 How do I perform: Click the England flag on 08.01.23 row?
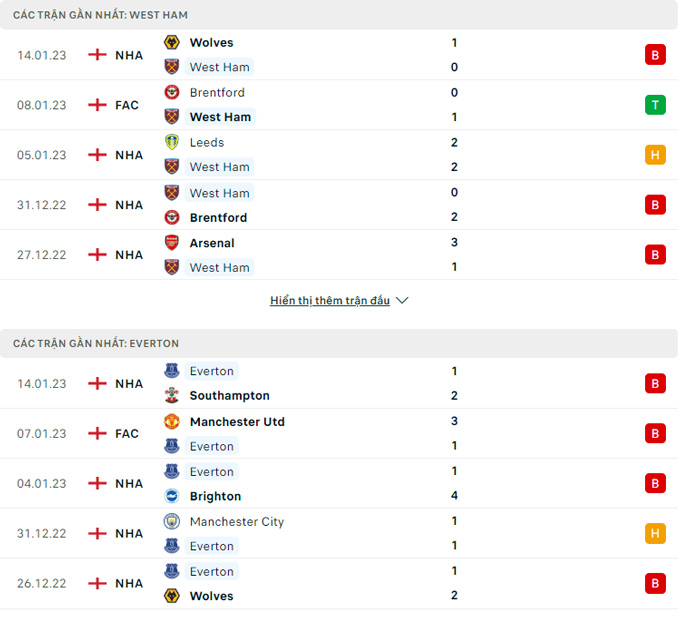click(x=97, y=105)
